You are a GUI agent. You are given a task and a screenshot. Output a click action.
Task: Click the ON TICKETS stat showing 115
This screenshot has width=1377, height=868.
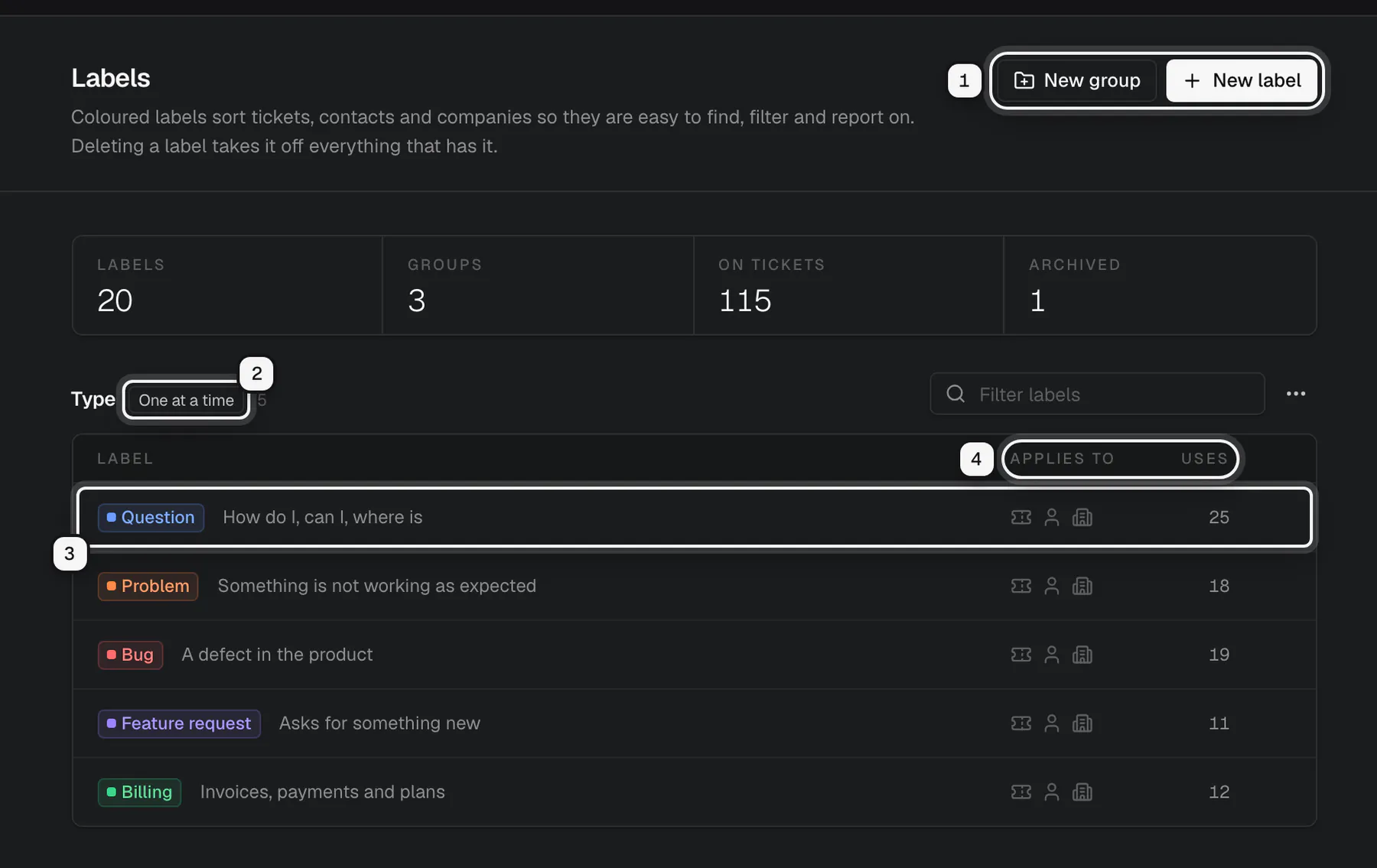(x=848, y=285)
